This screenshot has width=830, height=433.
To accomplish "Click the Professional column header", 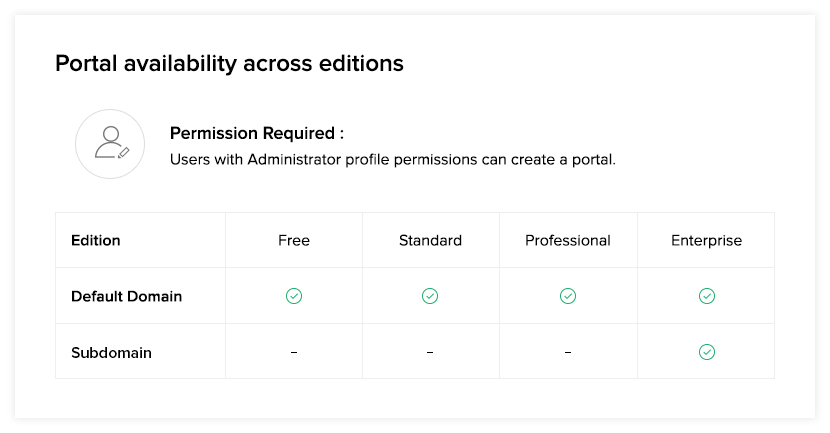I will pyautogui.click(x=568, y=240).
